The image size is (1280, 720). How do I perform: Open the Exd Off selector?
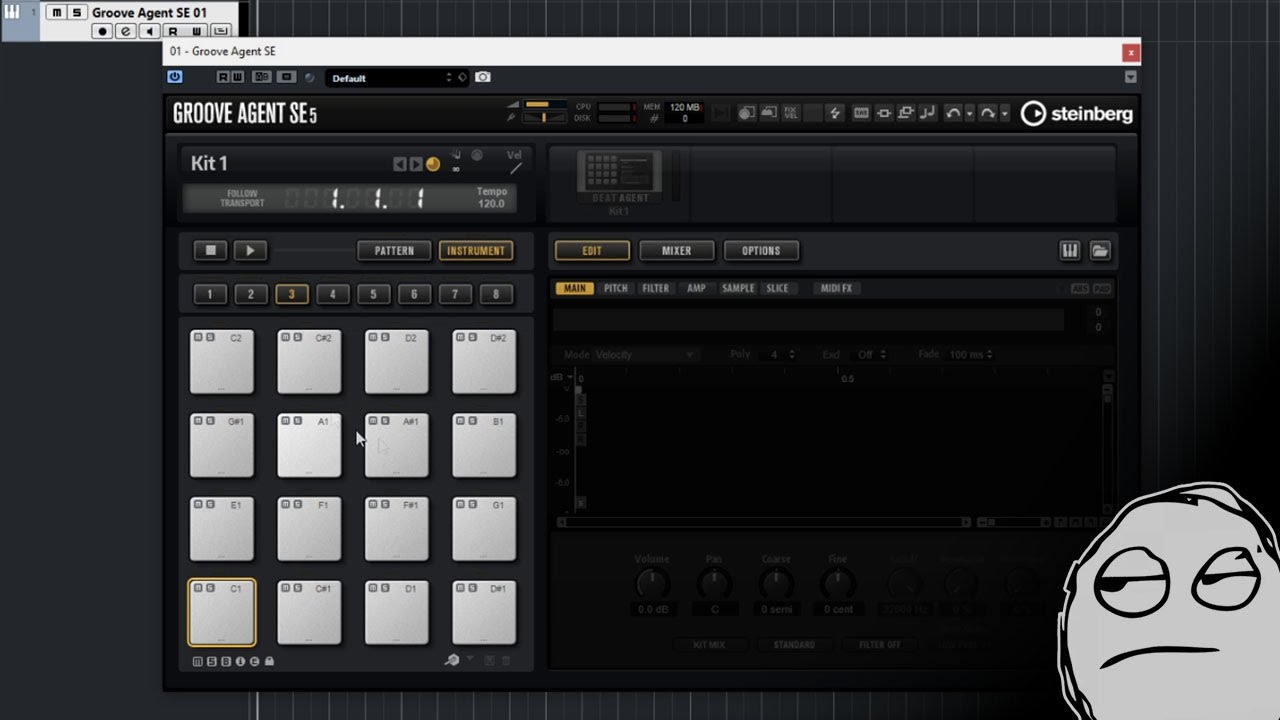(871, 355)
